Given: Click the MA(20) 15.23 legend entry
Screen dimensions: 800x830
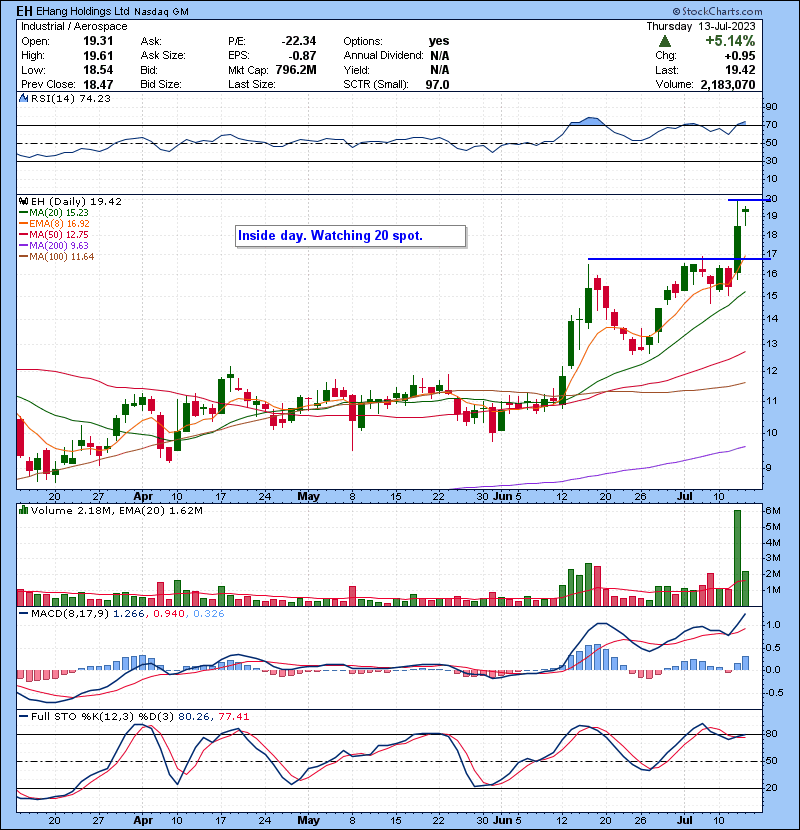Looking at the screenshot, I should (x=54, y=212).
